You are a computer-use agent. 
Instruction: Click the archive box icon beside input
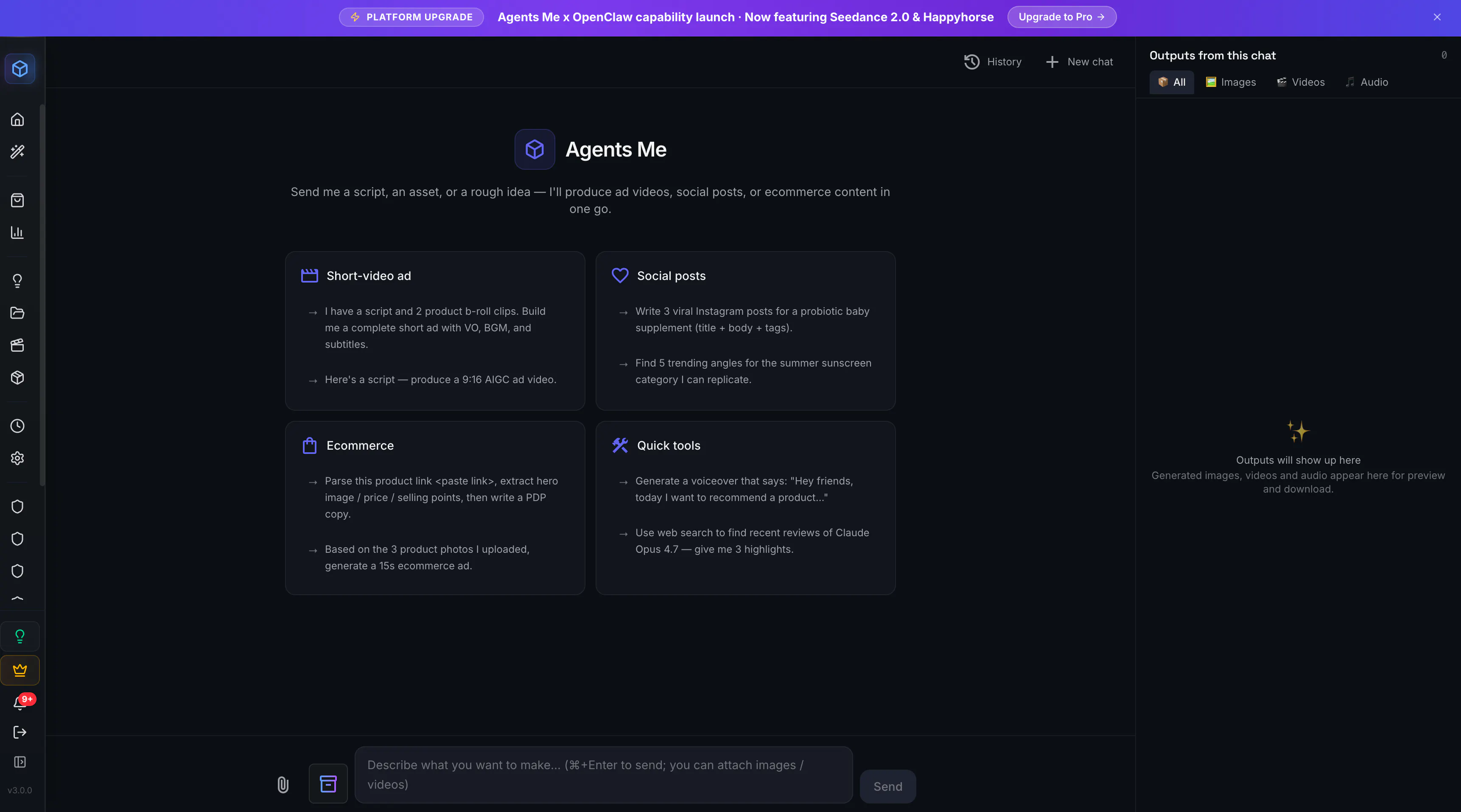pyautogui.click(x=328, y=784)
